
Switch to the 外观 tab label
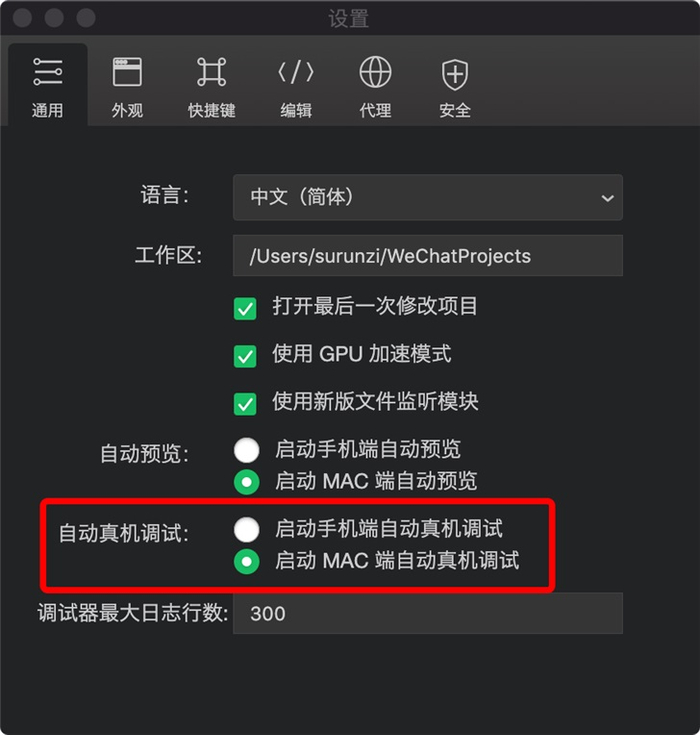tap(127, 111)
